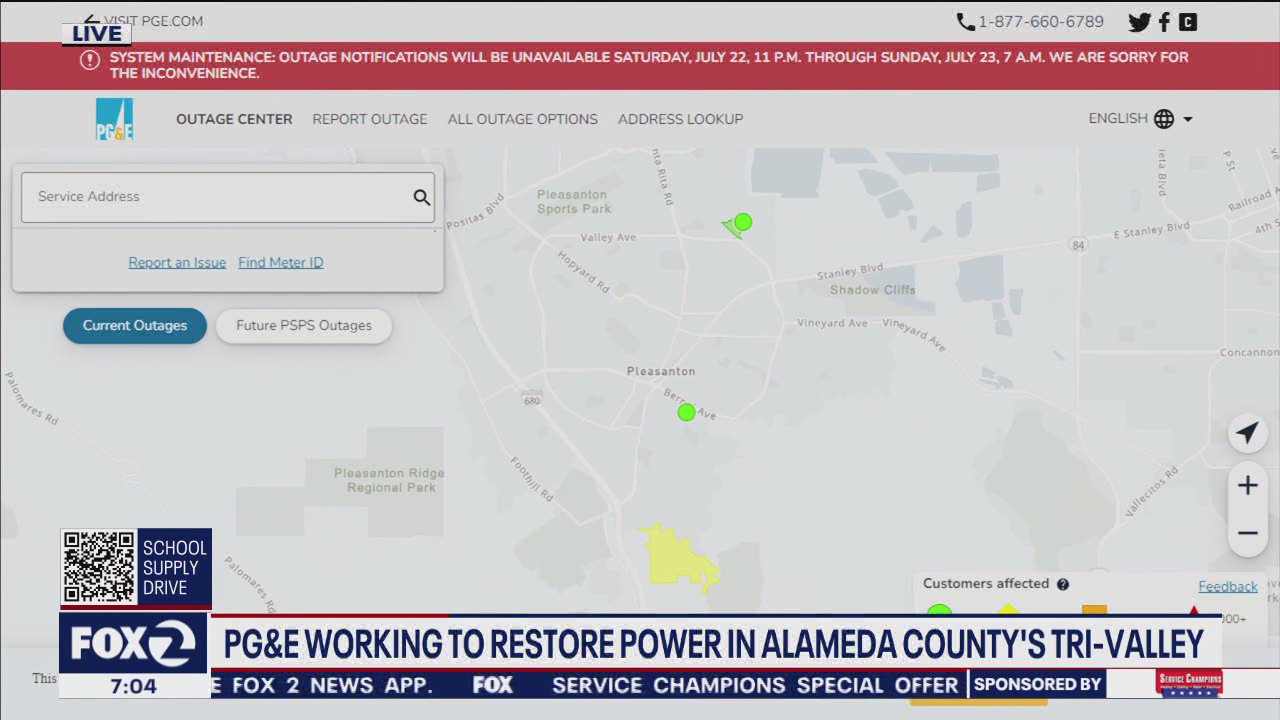Zoom out using the minus icon
This screenshot has height=720, width=1280.
(x=1247, y=533)
